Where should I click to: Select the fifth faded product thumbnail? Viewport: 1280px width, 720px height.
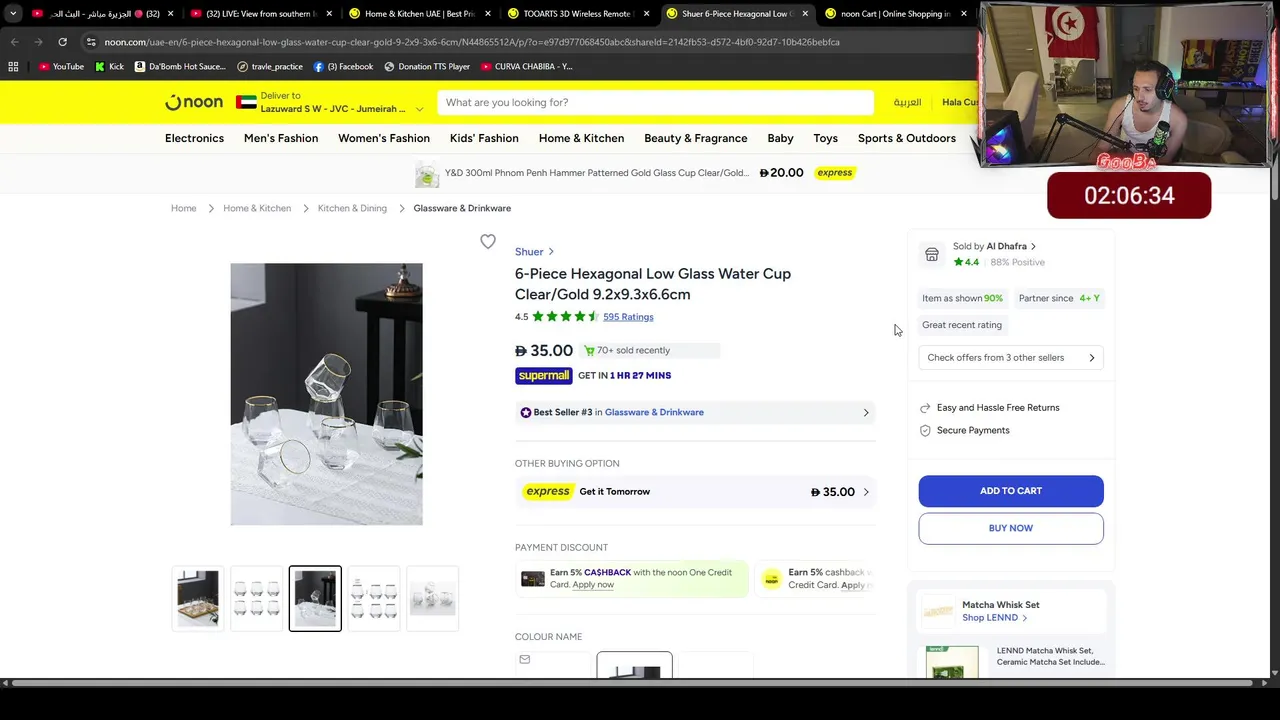(x=433, y=598)
